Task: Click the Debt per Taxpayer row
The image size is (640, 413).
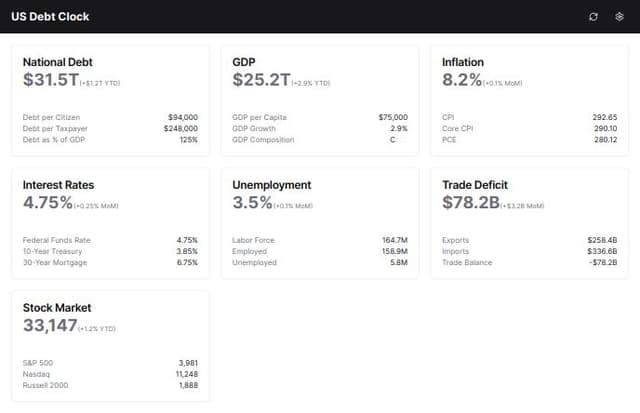Action: coord(110,128)
